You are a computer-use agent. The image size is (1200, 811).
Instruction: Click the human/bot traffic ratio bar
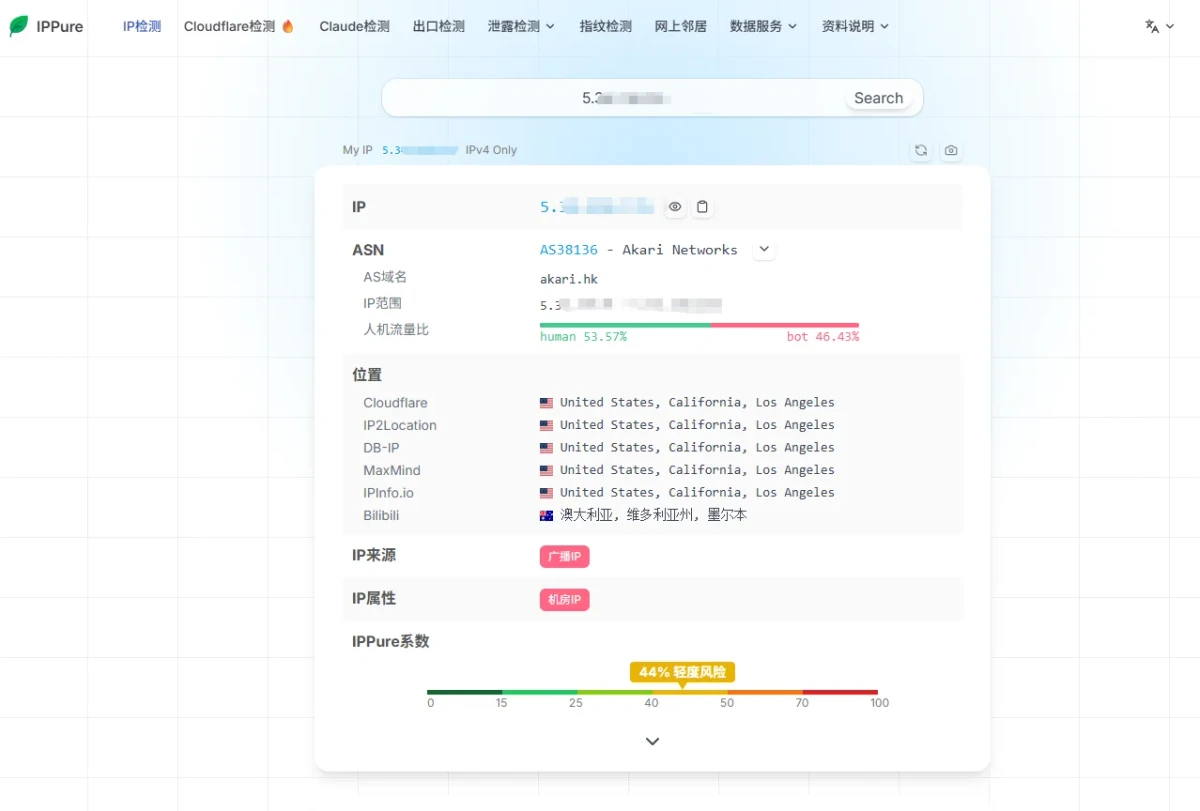pyautogui.click(x=699, y=325)
